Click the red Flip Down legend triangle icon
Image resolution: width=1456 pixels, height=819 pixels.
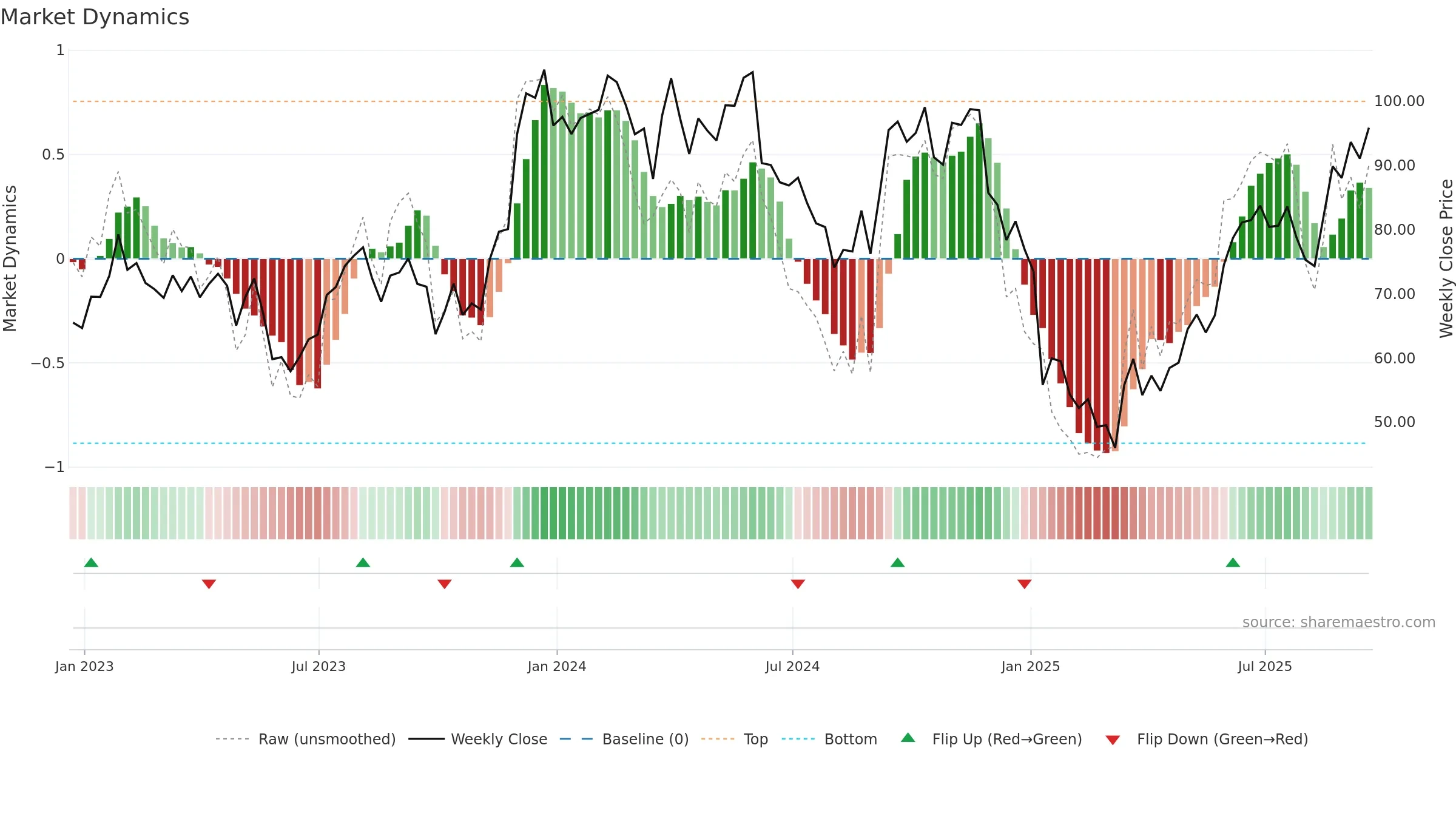1113,740
